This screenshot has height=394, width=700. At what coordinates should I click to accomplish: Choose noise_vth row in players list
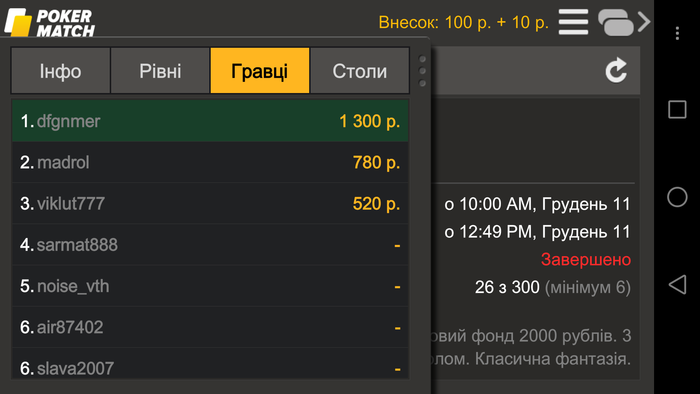pos(210,286)
